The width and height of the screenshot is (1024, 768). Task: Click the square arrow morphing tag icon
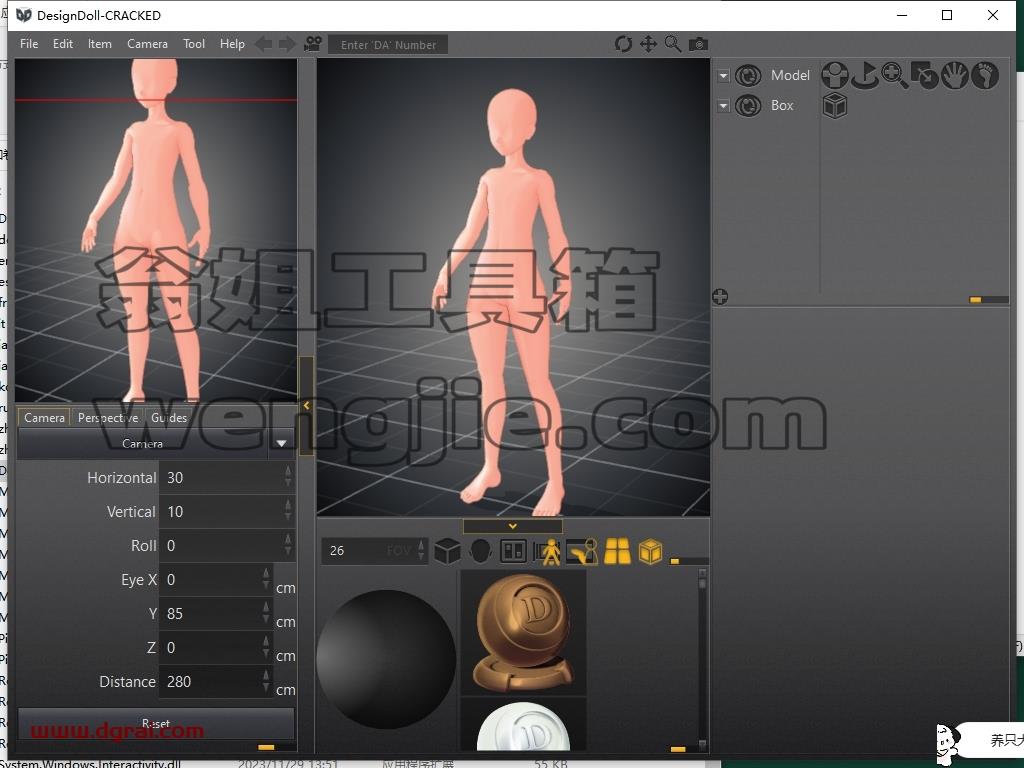pos(924,75)
